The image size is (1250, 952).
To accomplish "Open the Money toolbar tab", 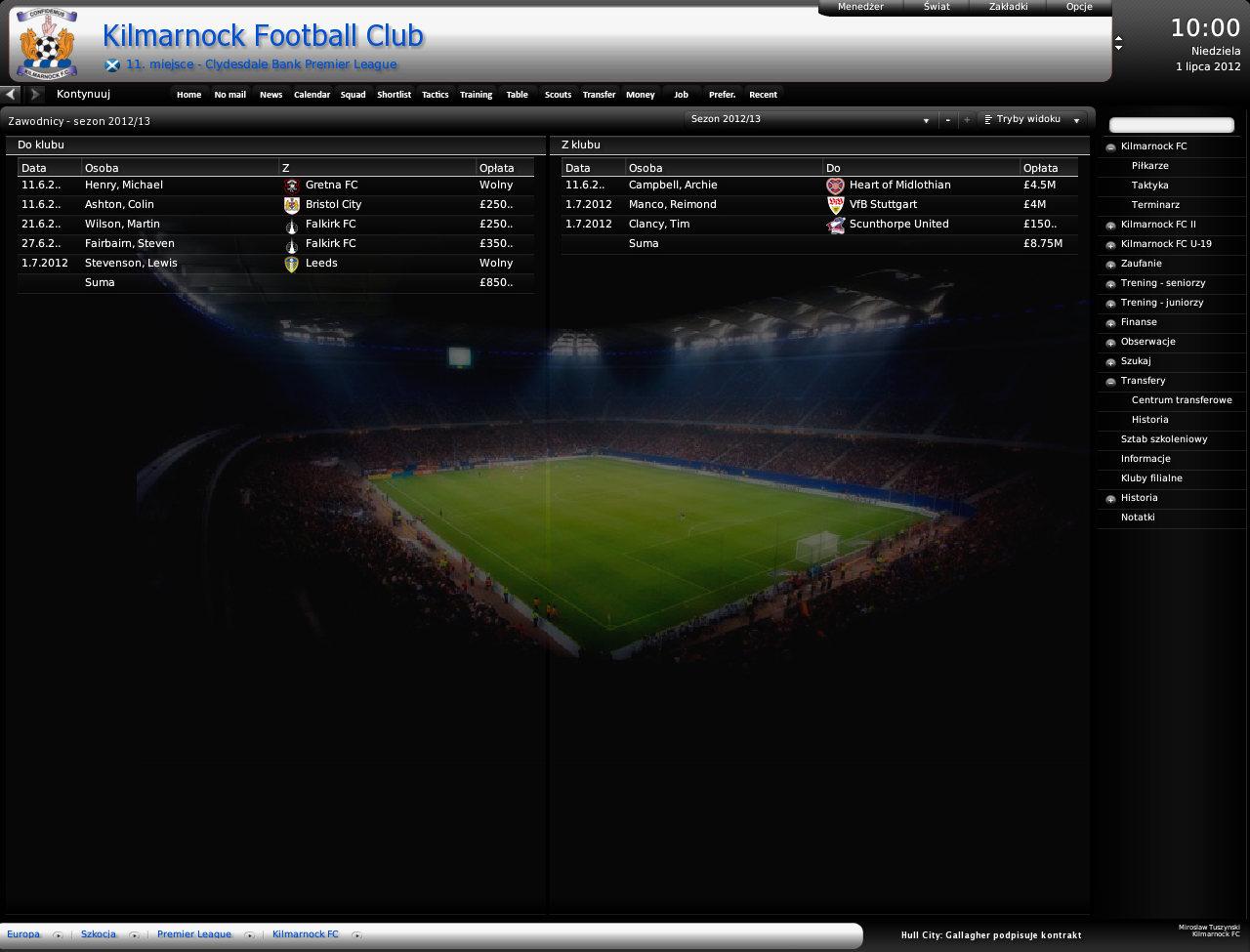I will click(x=640, y=95).
